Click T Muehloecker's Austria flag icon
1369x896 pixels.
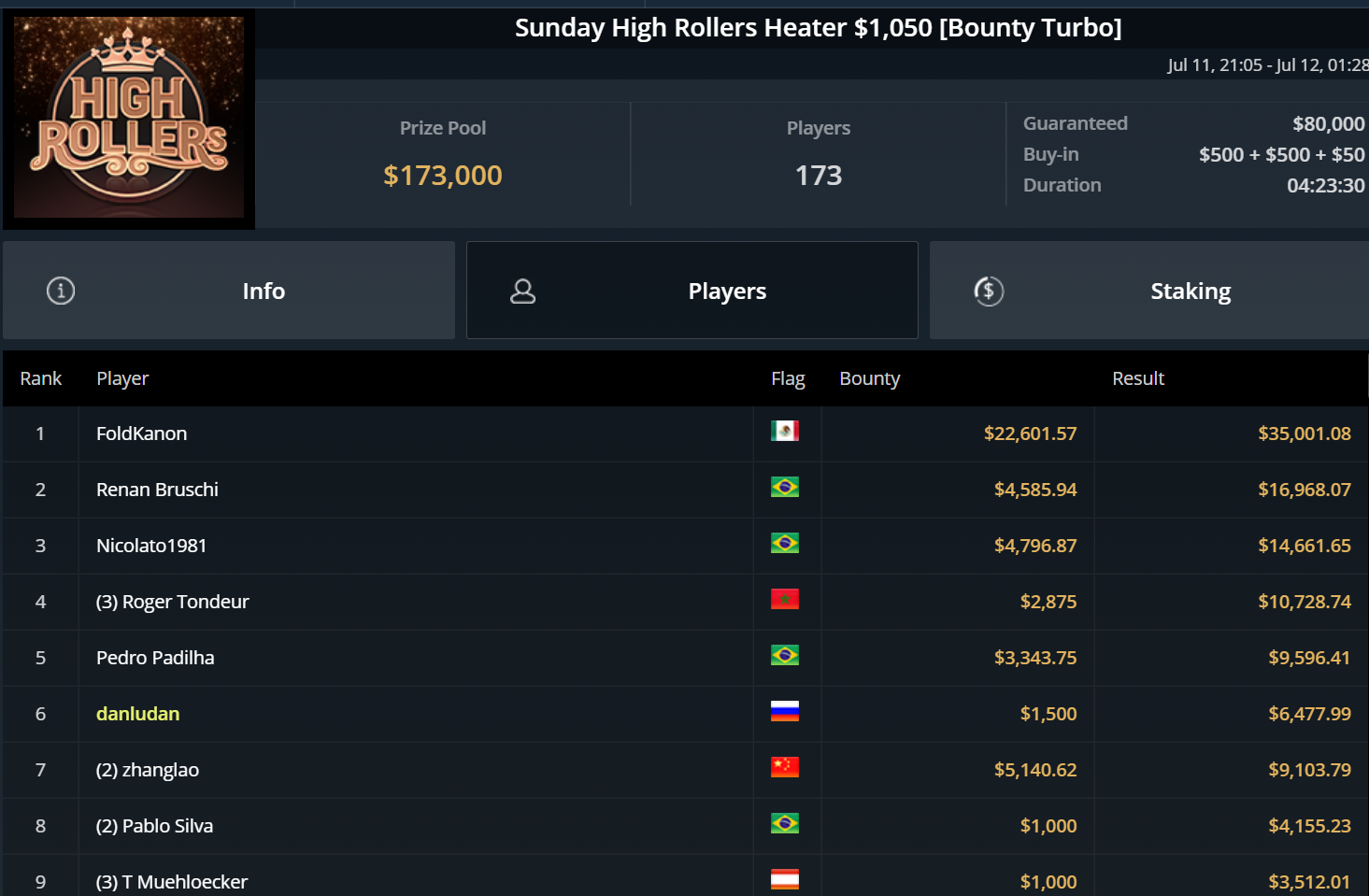tap(785, 879)
